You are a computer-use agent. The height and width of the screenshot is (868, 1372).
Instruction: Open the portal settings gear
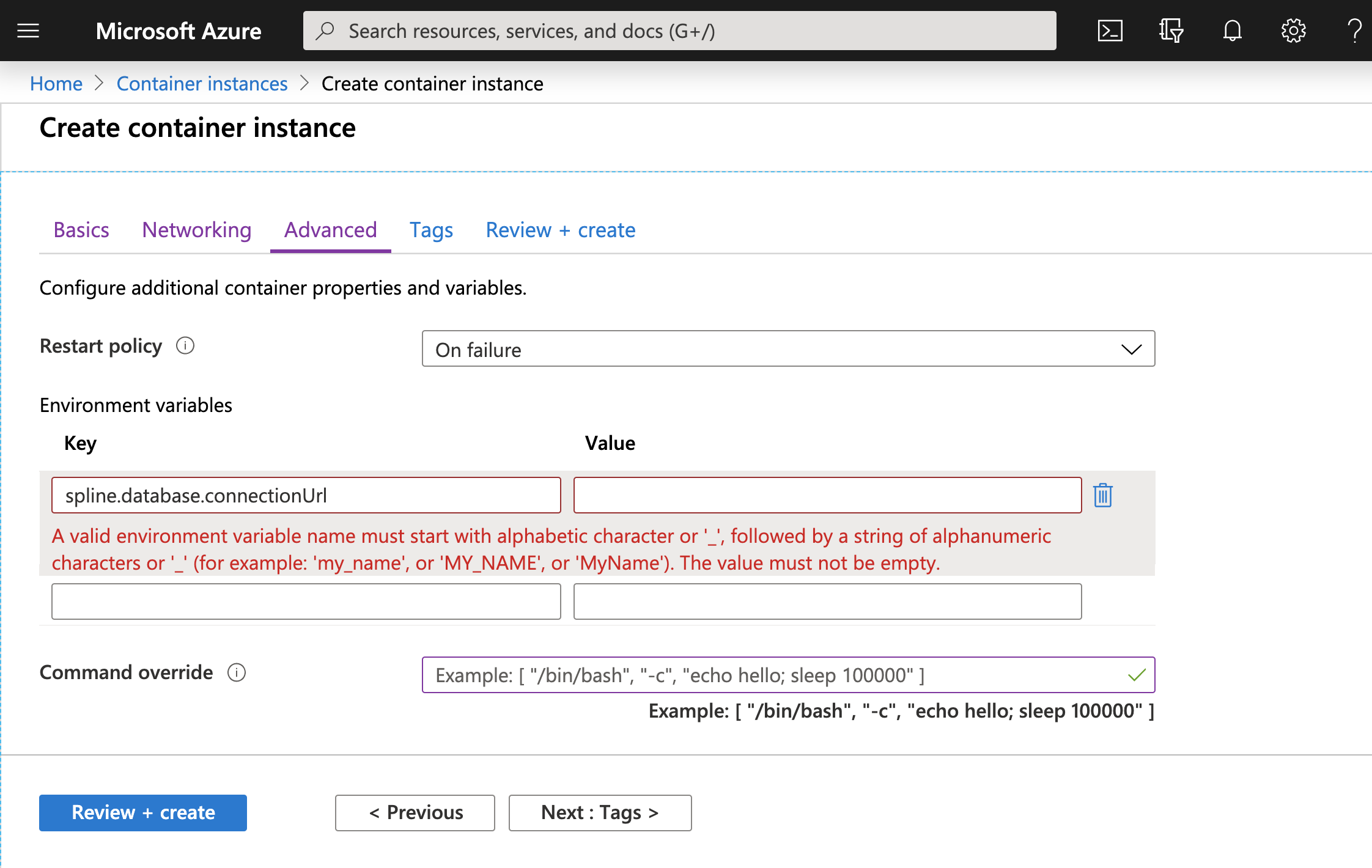click(x=1293, y=30)
